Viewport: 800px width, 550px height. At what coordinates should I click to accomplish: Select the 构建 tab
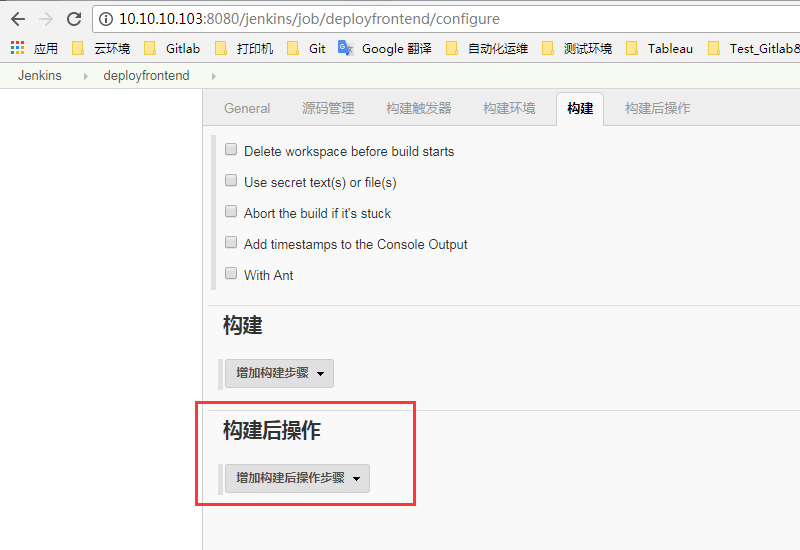coord(580,108)
